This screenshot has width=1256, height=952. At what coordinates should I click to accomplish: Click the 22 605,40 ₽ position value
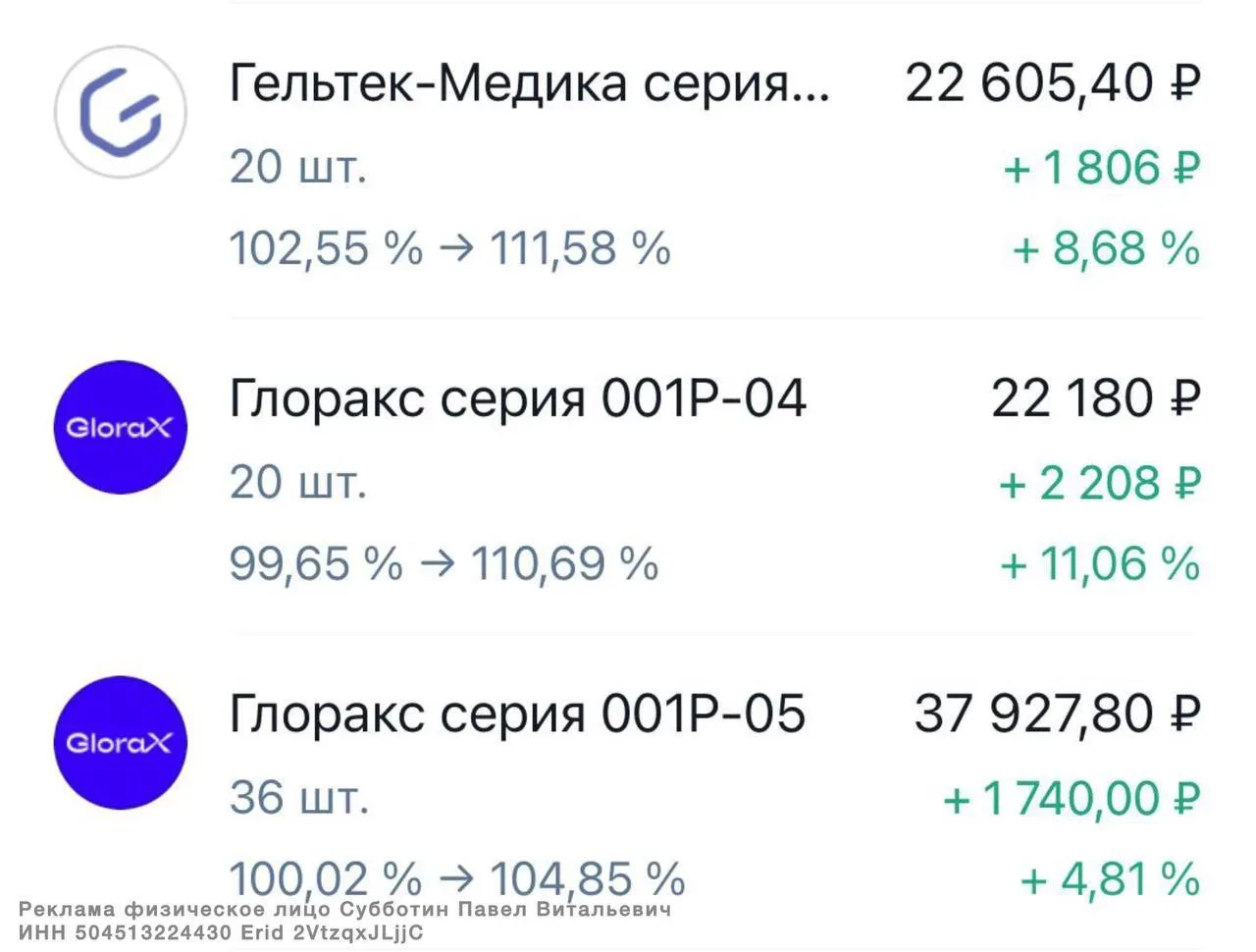point(1052,82)
